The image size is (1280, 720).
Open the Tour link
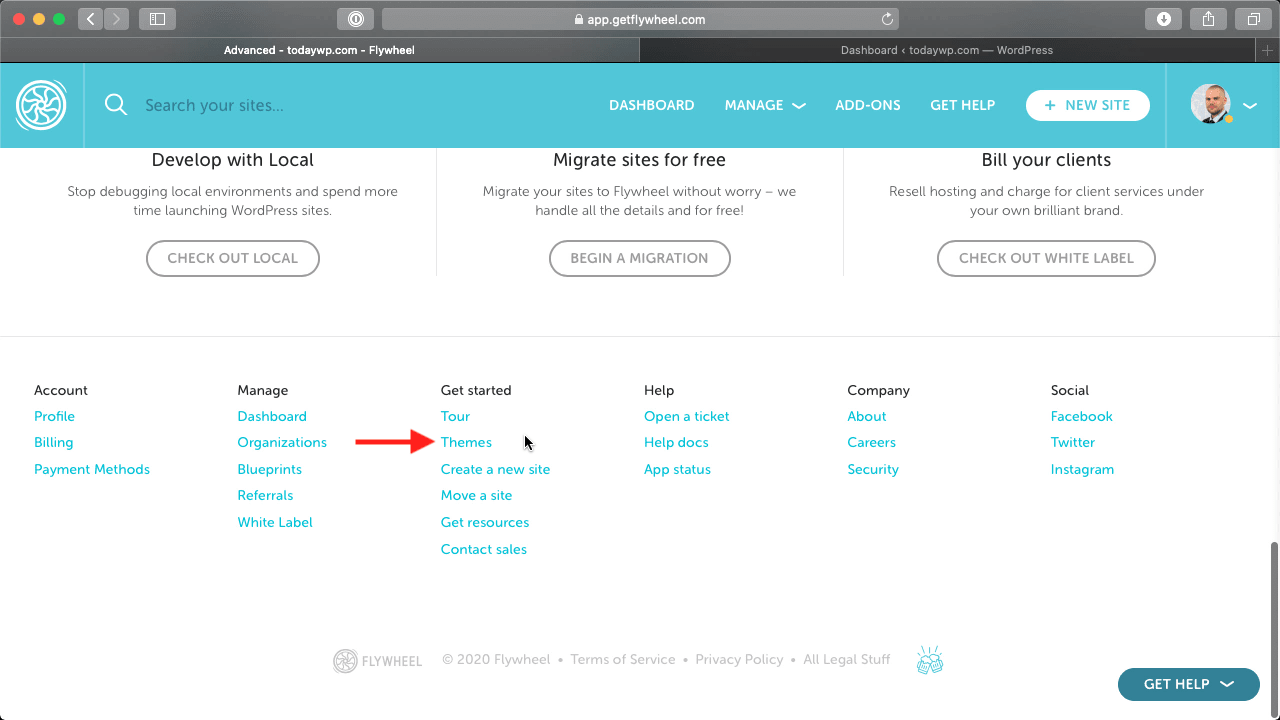click(455, 416)
